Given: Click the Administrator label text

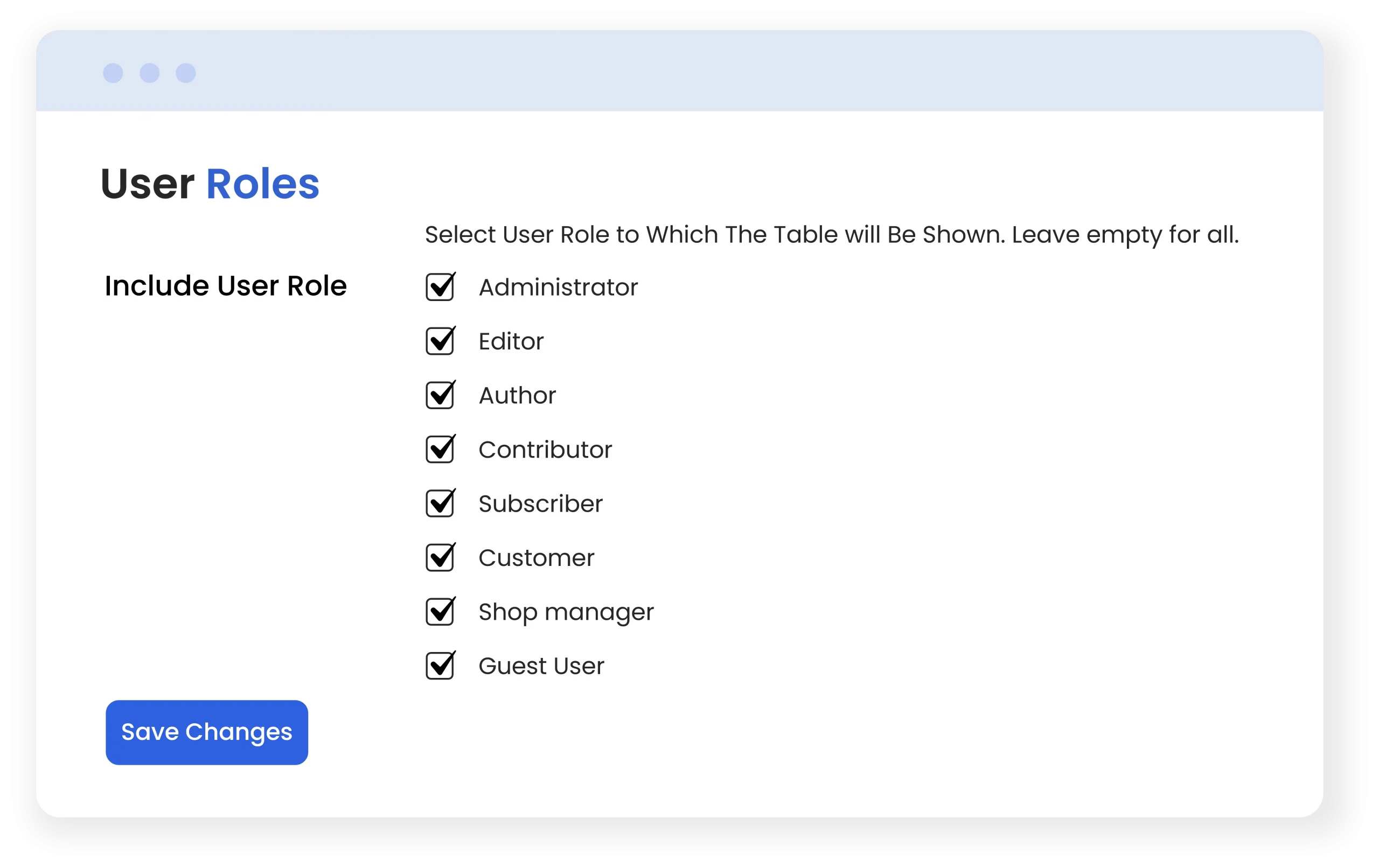Looking at the screenshot, I should 558,288.
